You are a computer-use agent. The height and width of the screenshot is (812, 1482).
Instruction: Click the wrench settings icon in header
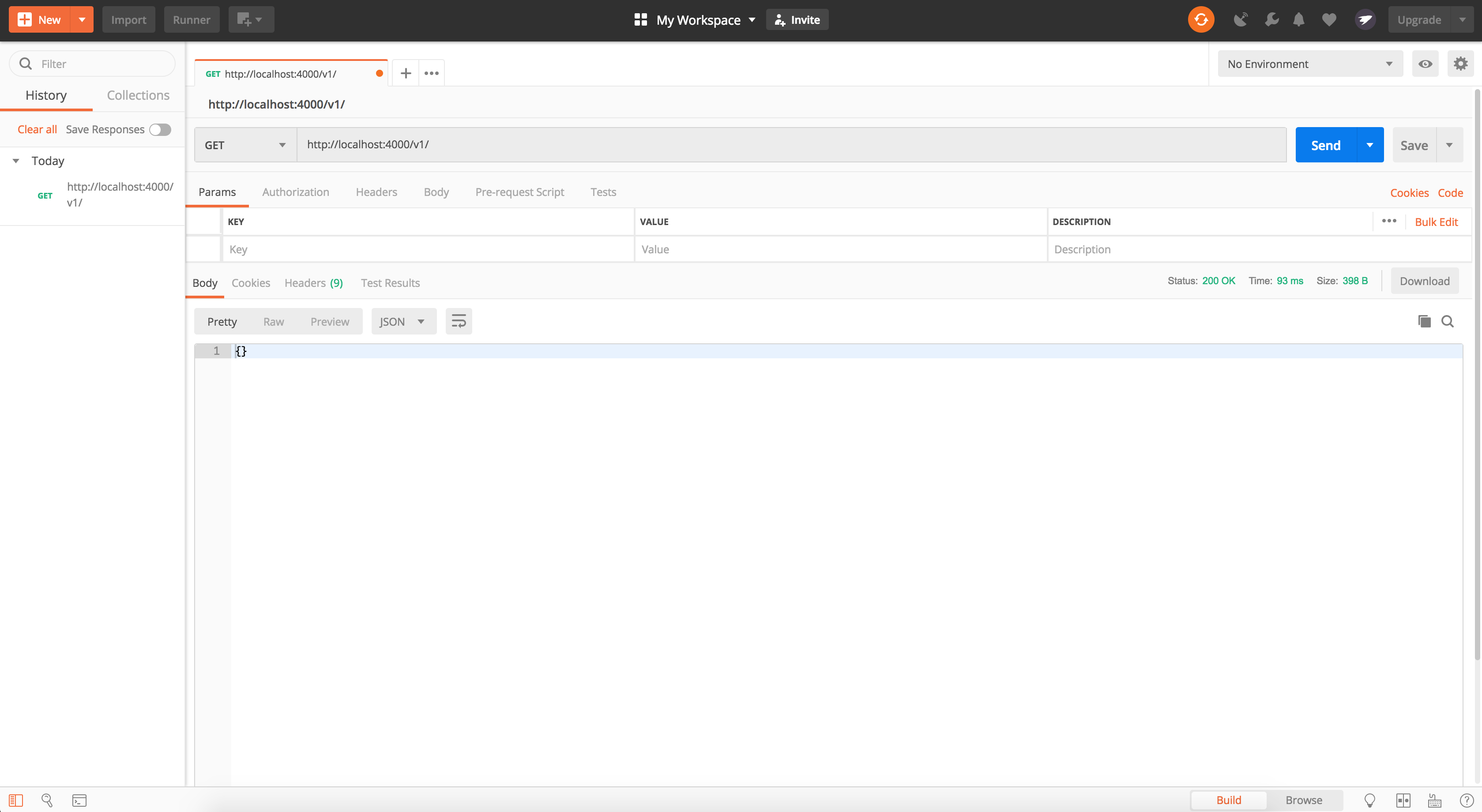1271,19
